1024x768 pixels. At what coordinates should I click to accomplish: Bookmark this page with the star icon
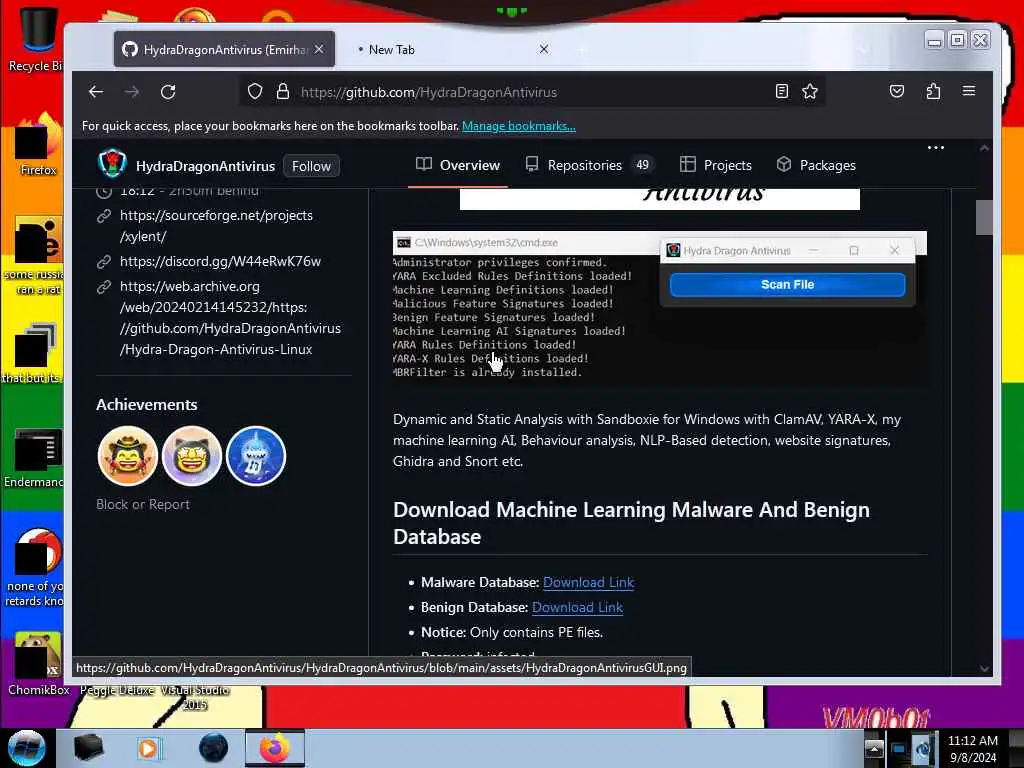point(810,91)
